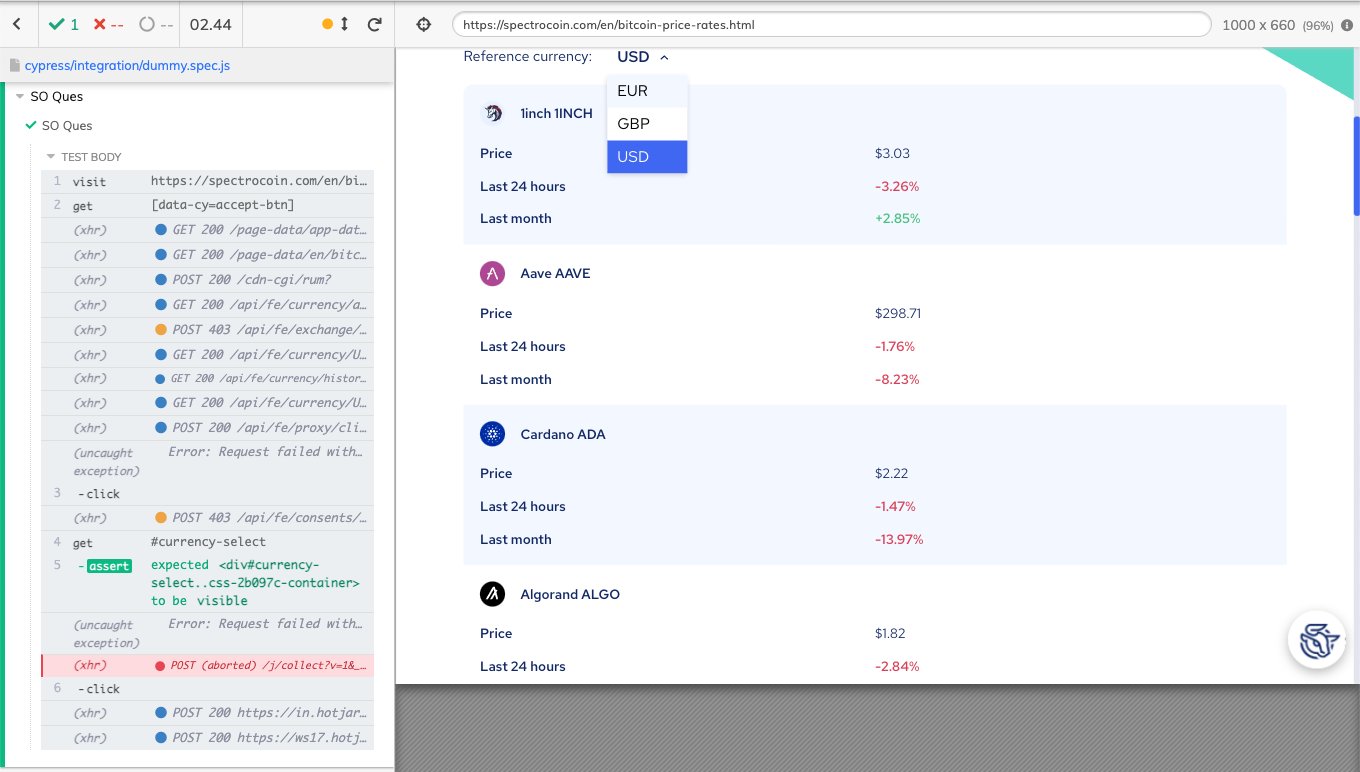The width and height of the screenshot is (1360, 772).
Task: Select command 3 click in the log
Action: [208, 493]
